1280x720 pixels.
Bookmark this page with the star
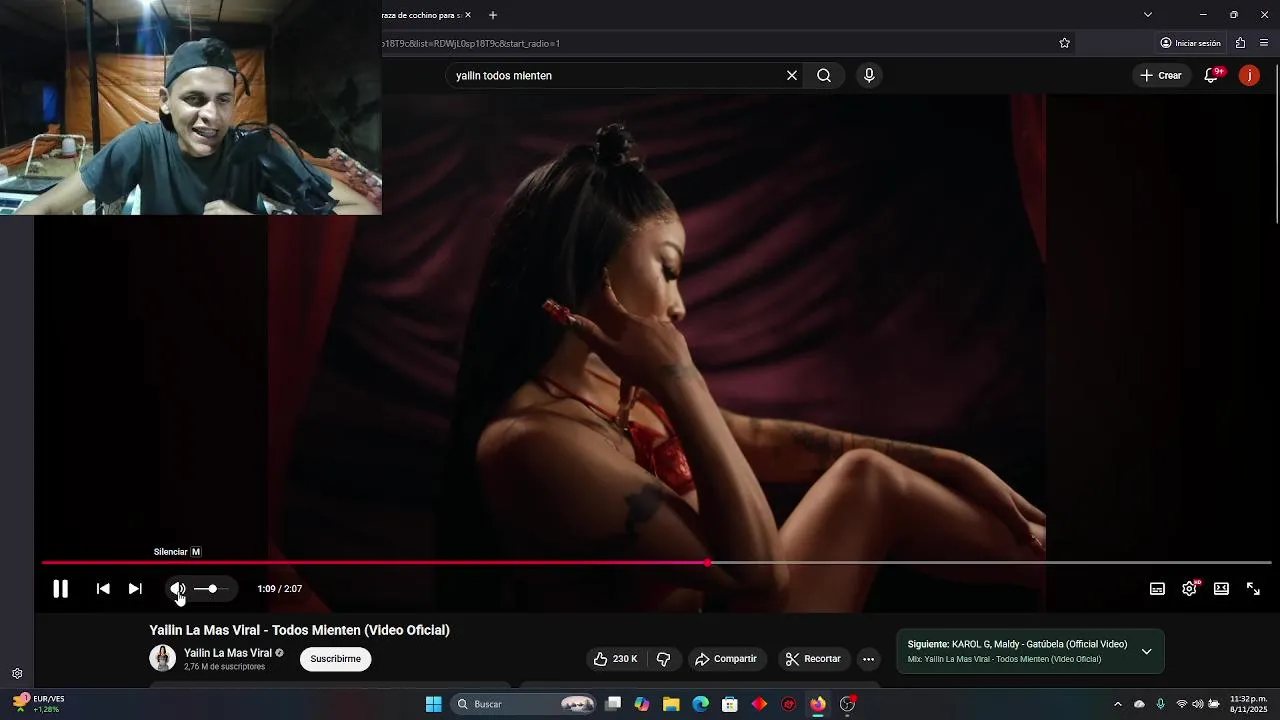(1064, 43)
